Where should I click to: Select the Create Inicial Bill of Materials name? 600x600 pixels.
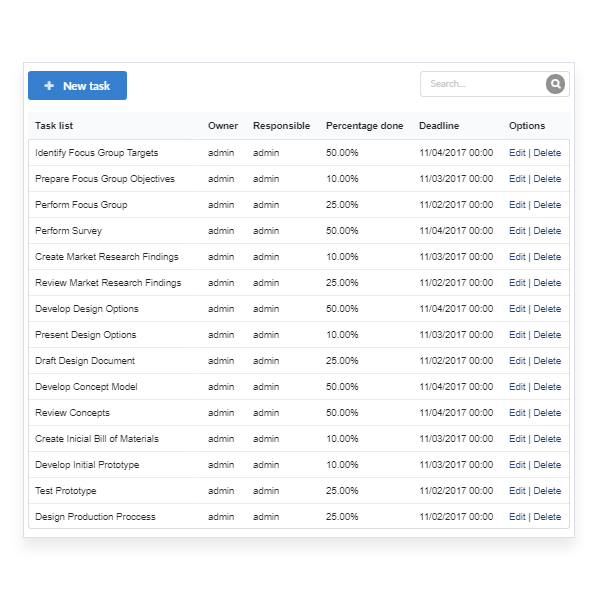(x=97, y=439)
